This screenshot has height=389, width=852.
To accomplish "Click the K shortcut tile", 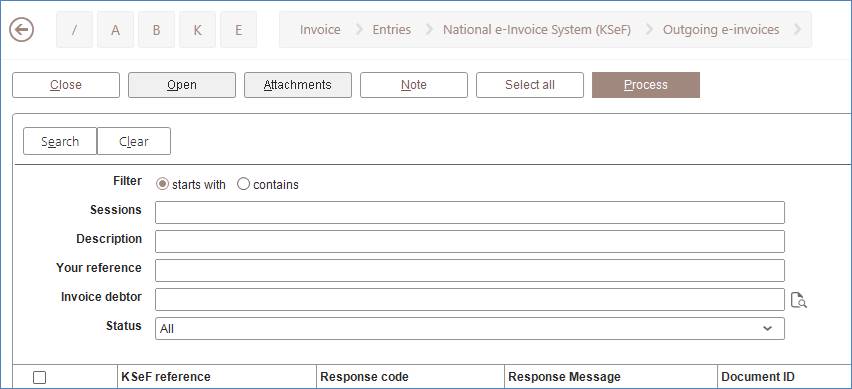I will (197, 30).
